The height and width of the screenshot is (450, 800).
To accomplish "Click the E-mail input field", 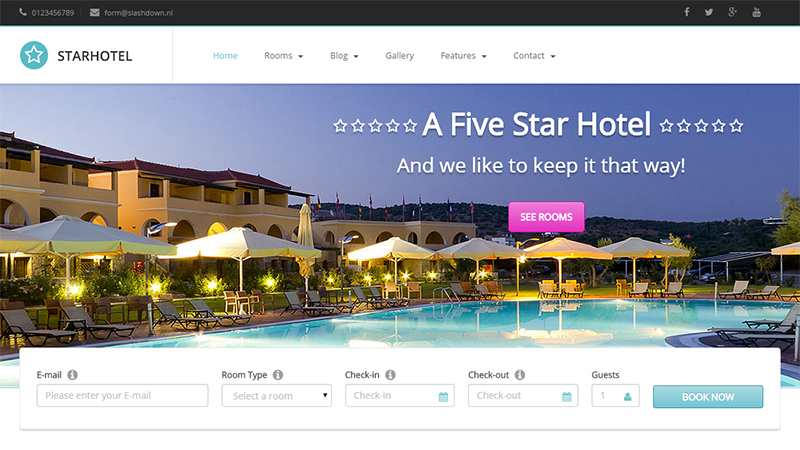I will [122, 396].
